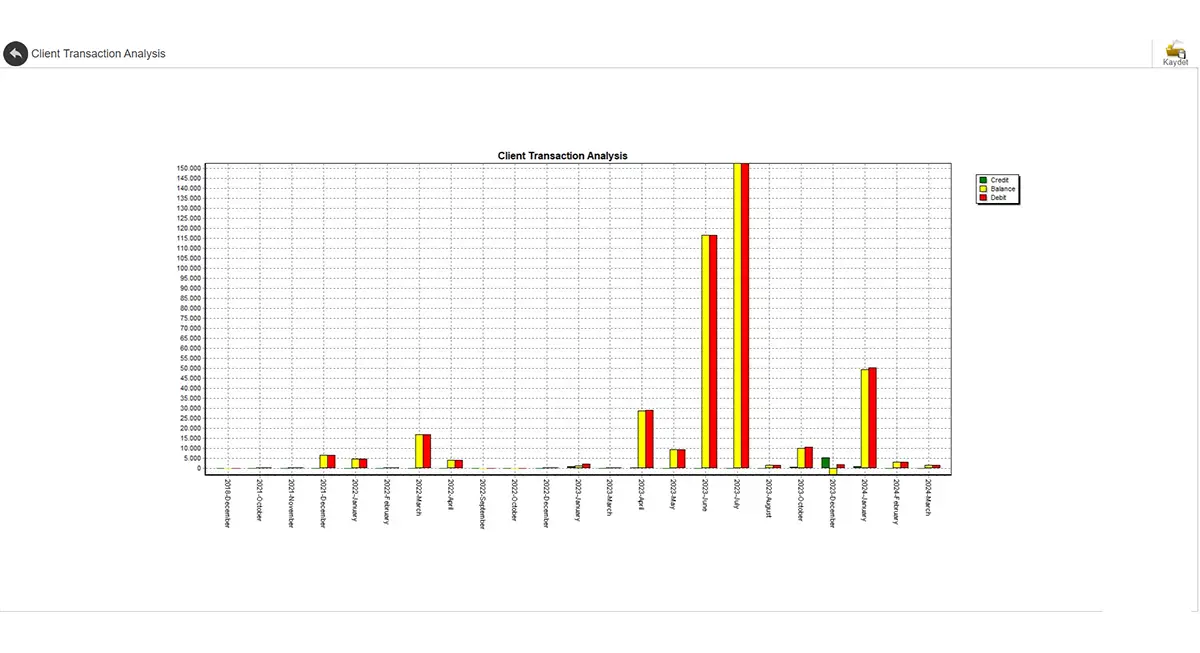Select the yellow 2024-January balance bar

865,419
